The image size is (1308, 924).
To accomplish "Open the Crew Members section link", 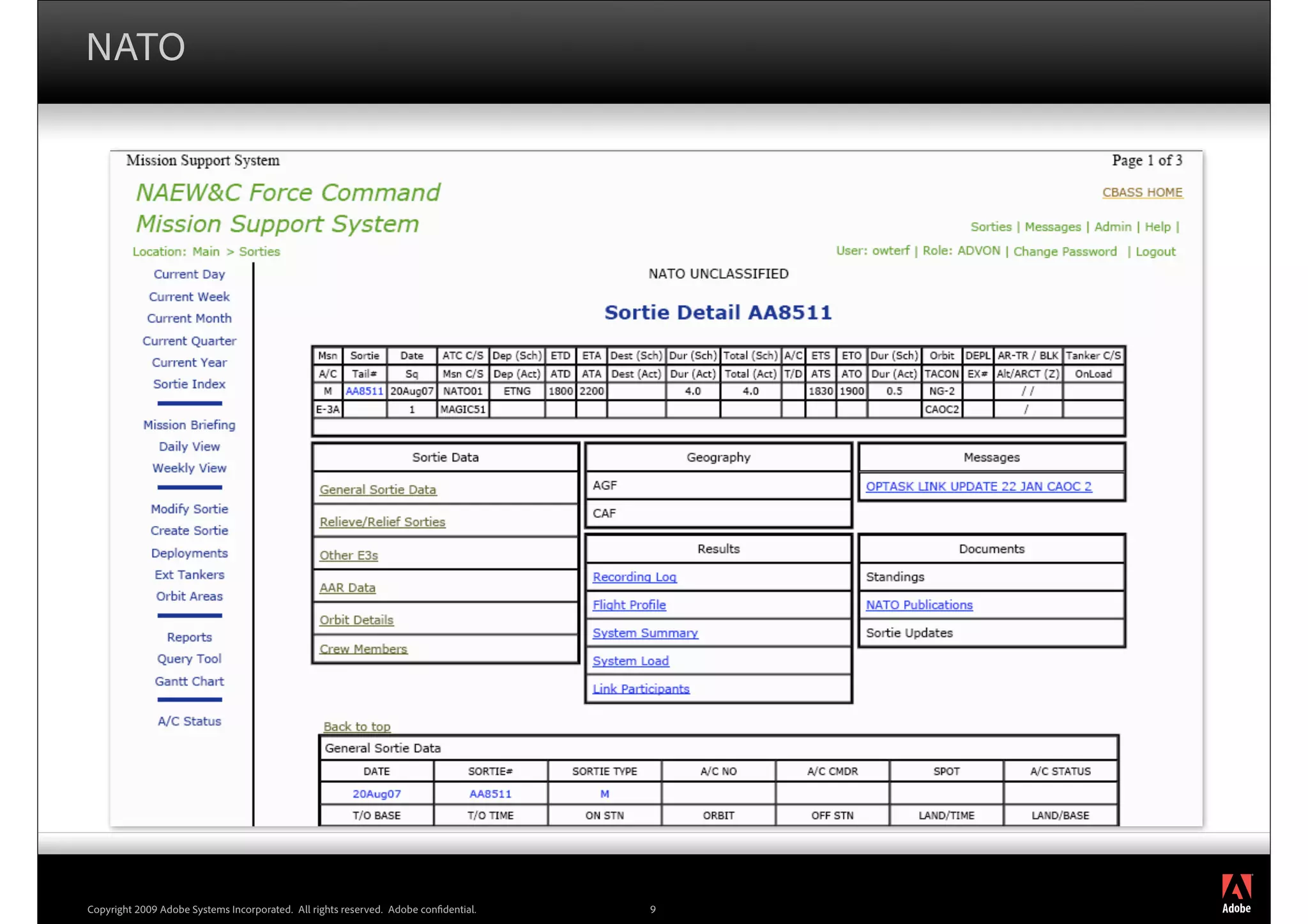I will [363, 649].
